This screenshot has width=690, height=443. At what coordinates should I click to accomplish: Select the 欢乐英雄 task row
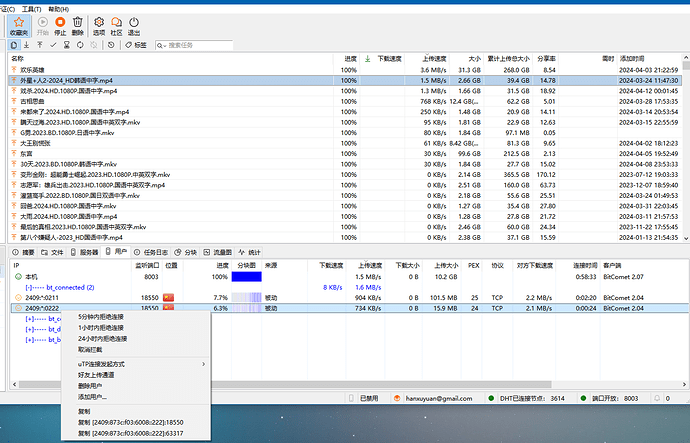(x=345, y=70)
